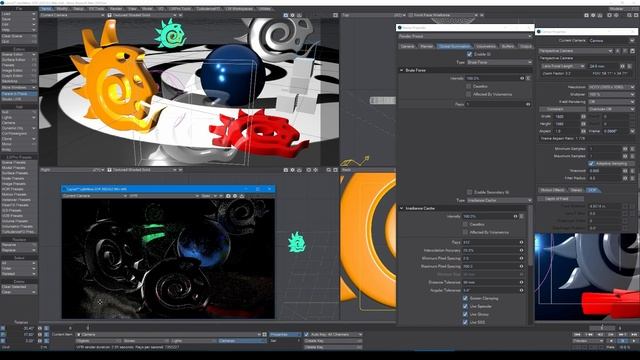Click the envelope E button beside Irradiance Cache Intensity
640x360 pixels.
pyautogui.click(x=522, y=216)
